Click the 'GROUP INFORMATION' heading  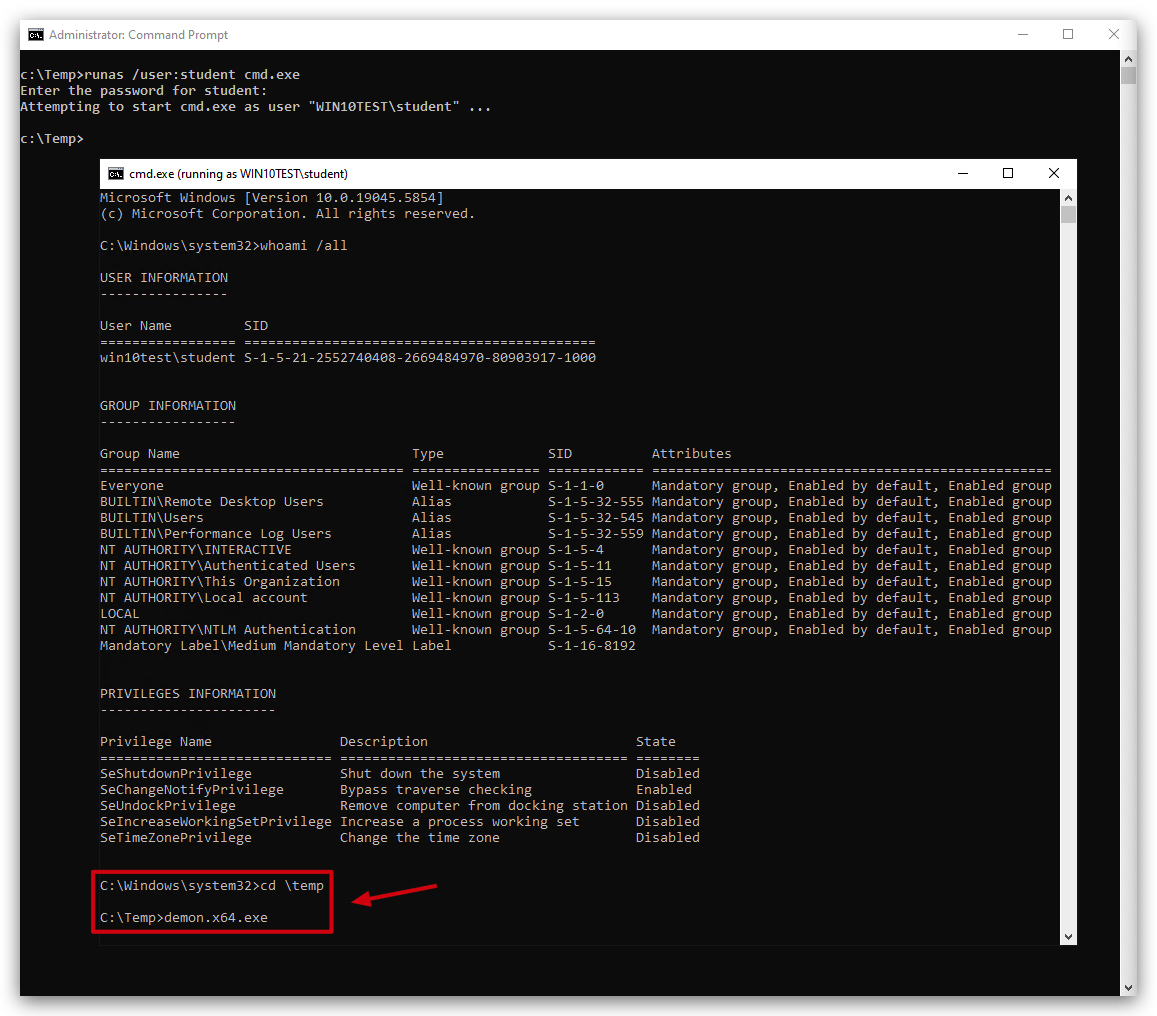[x=168, y=406]
